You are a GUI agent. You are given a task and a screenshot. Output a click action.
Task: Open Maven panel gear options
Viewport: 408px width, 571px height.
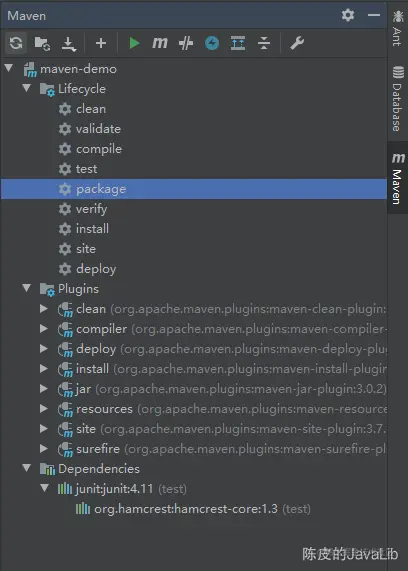pos(348,15)
